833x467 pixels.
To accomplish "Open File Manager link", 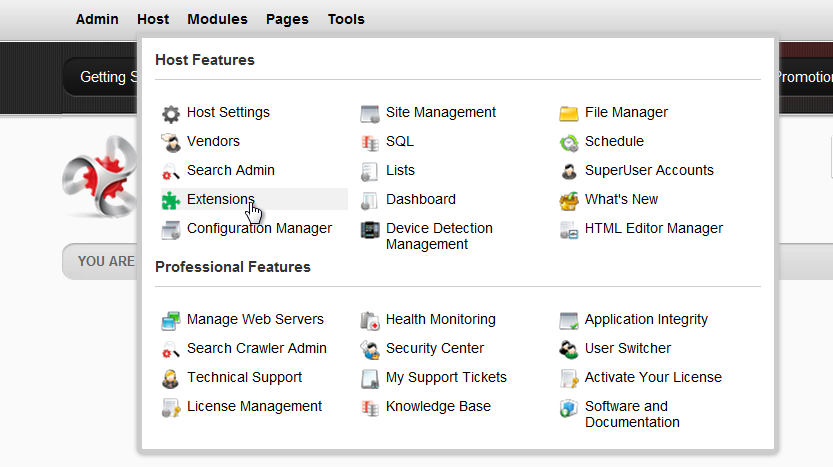I will [626, 112].
